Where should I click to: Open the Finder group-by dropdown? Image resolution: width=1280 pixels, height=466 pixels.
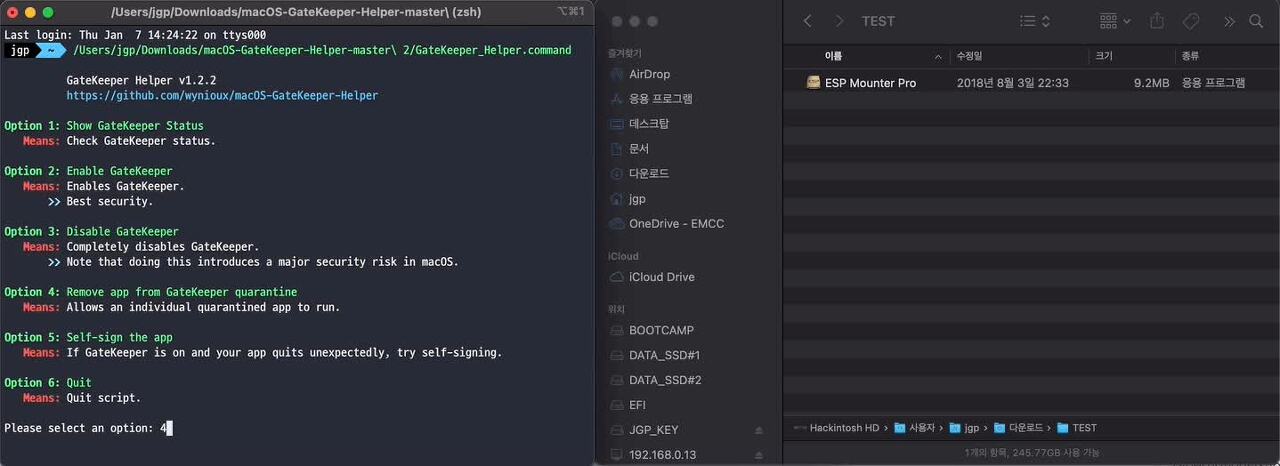(x=1115, y=21)
